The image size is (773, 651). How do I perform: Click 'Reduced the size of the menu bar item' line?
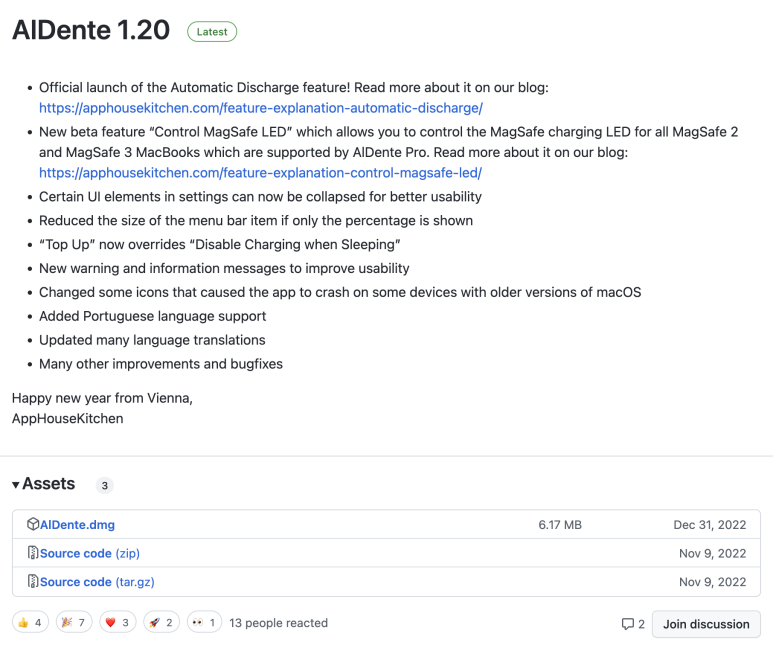(x=256, y=221)
